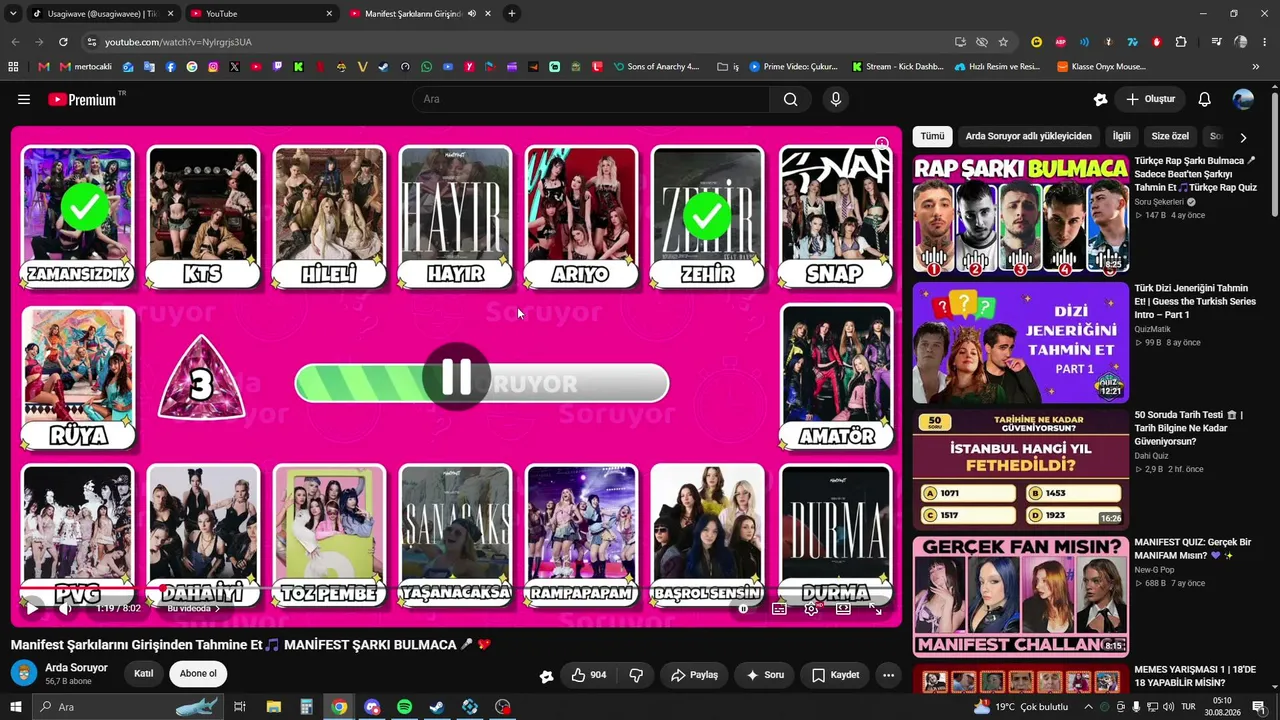Toggle subtitles button in the player
1280x720 pixels.
(779, 608)
